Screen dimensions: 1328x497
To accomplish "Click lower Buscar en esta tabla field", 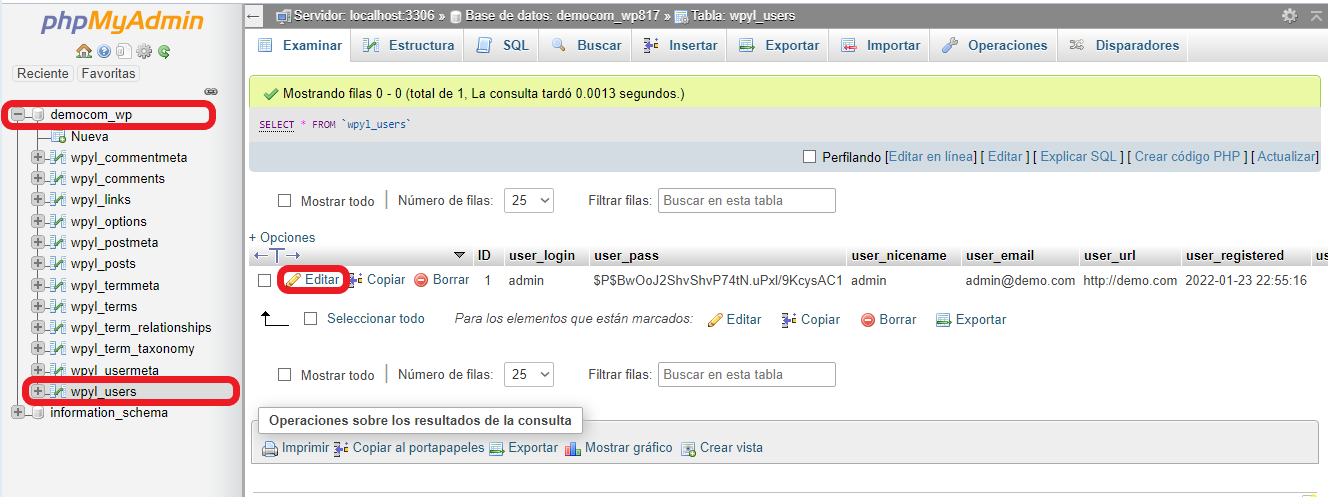I will (746, 375).
